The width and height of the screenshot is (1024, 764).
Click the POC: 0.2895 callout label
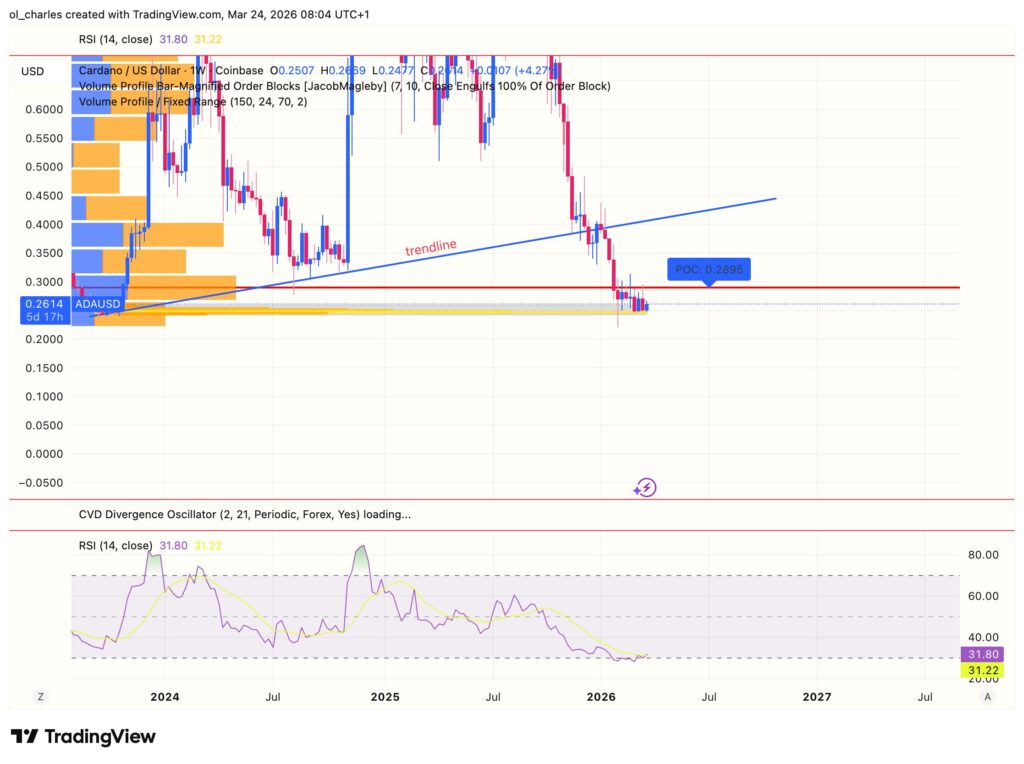[x=710, y=269]
